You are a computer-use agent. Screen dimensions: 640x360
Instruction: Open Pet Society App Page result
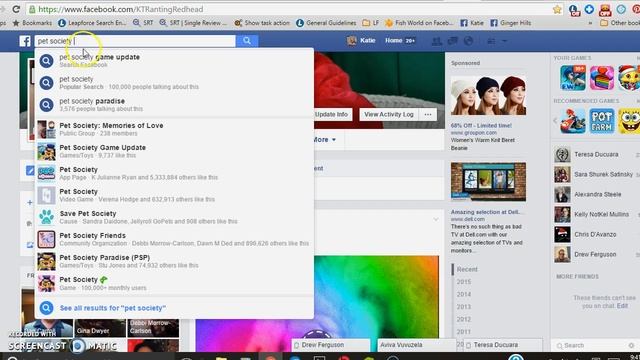coord(174,173)
